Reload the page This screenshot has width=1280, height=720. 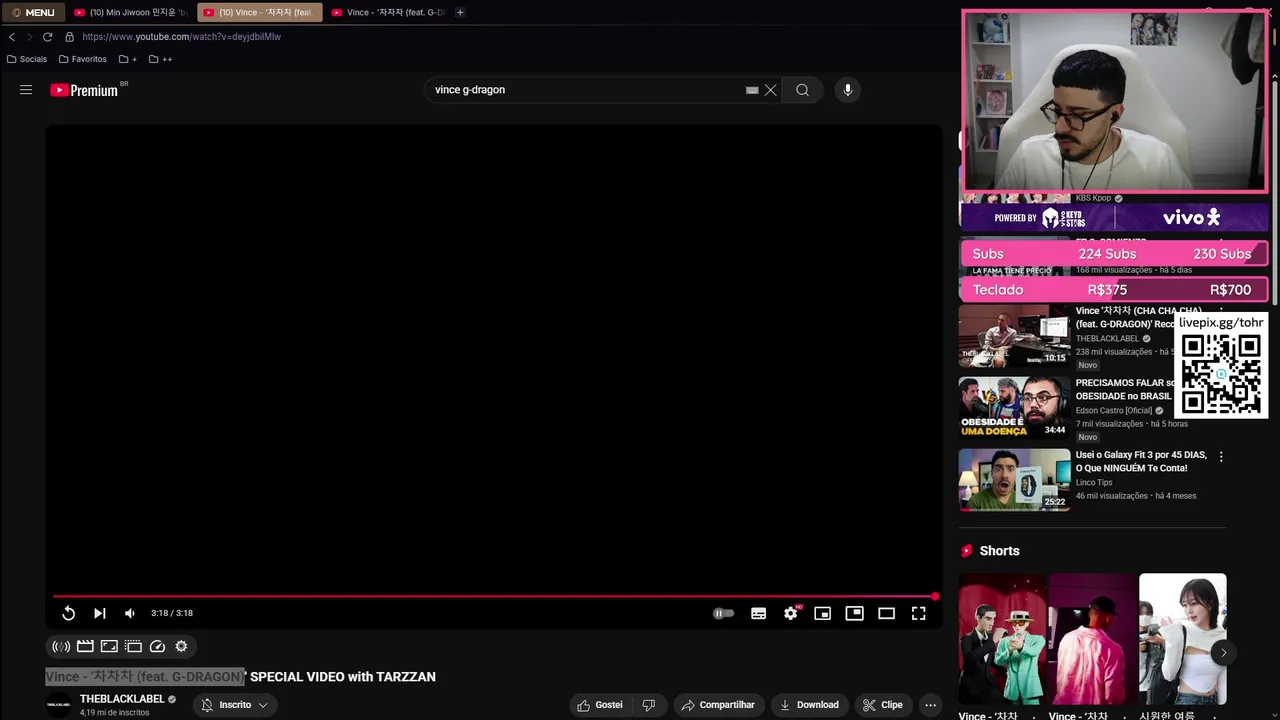click(x=47, y=37)
